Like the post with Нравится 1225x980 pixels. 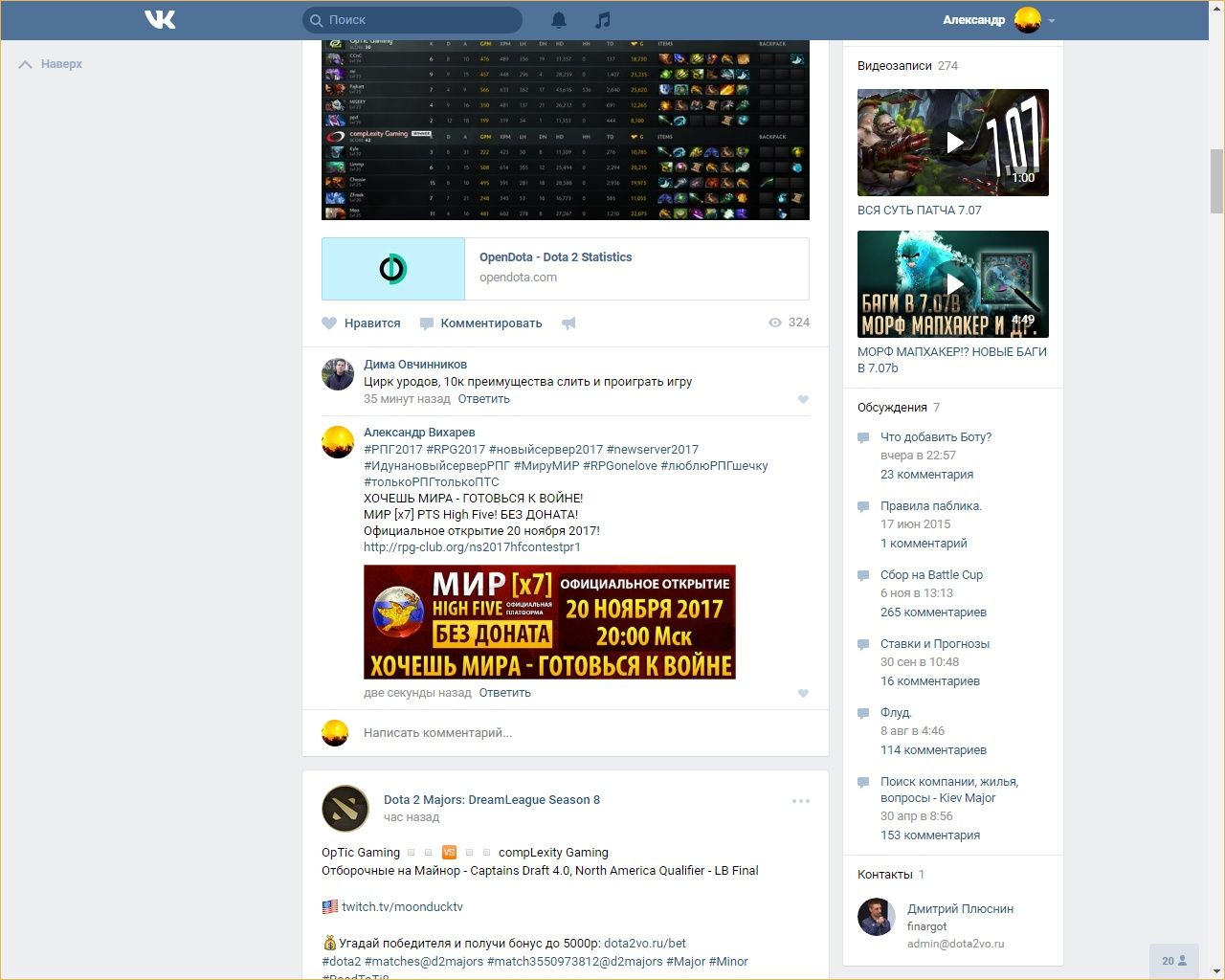361,323
